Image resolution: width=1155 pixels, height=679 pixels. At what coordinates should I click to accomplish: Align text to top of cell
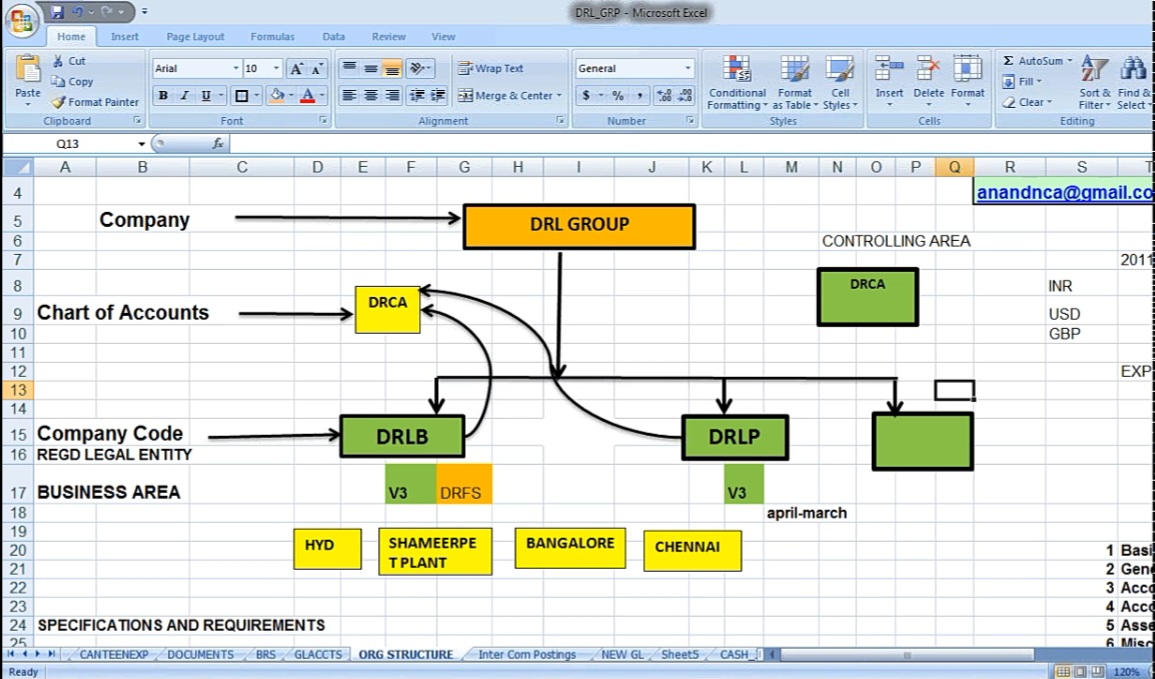click(x=349, y=68)
